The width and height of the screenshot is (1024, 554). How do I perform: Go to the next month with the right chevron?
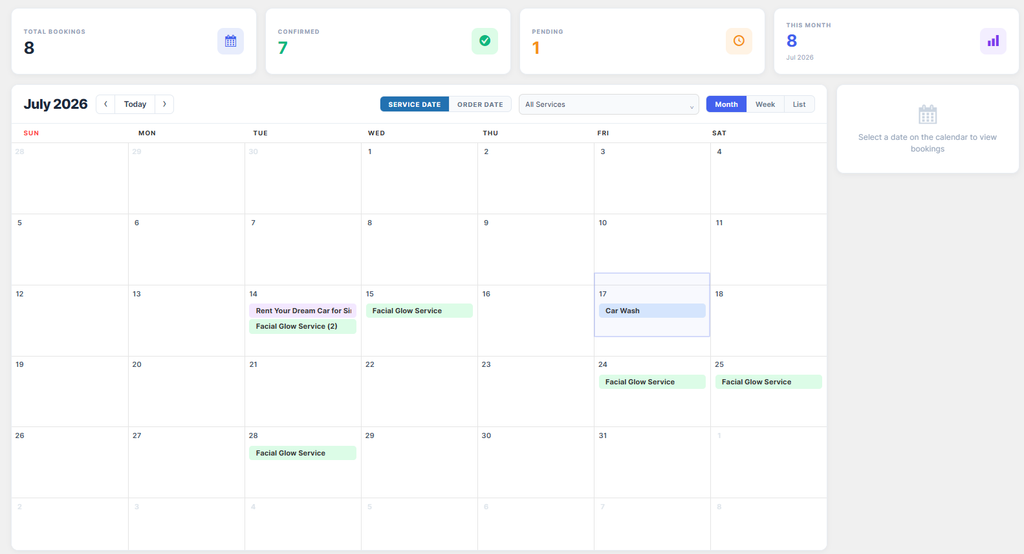click(165, 104)
